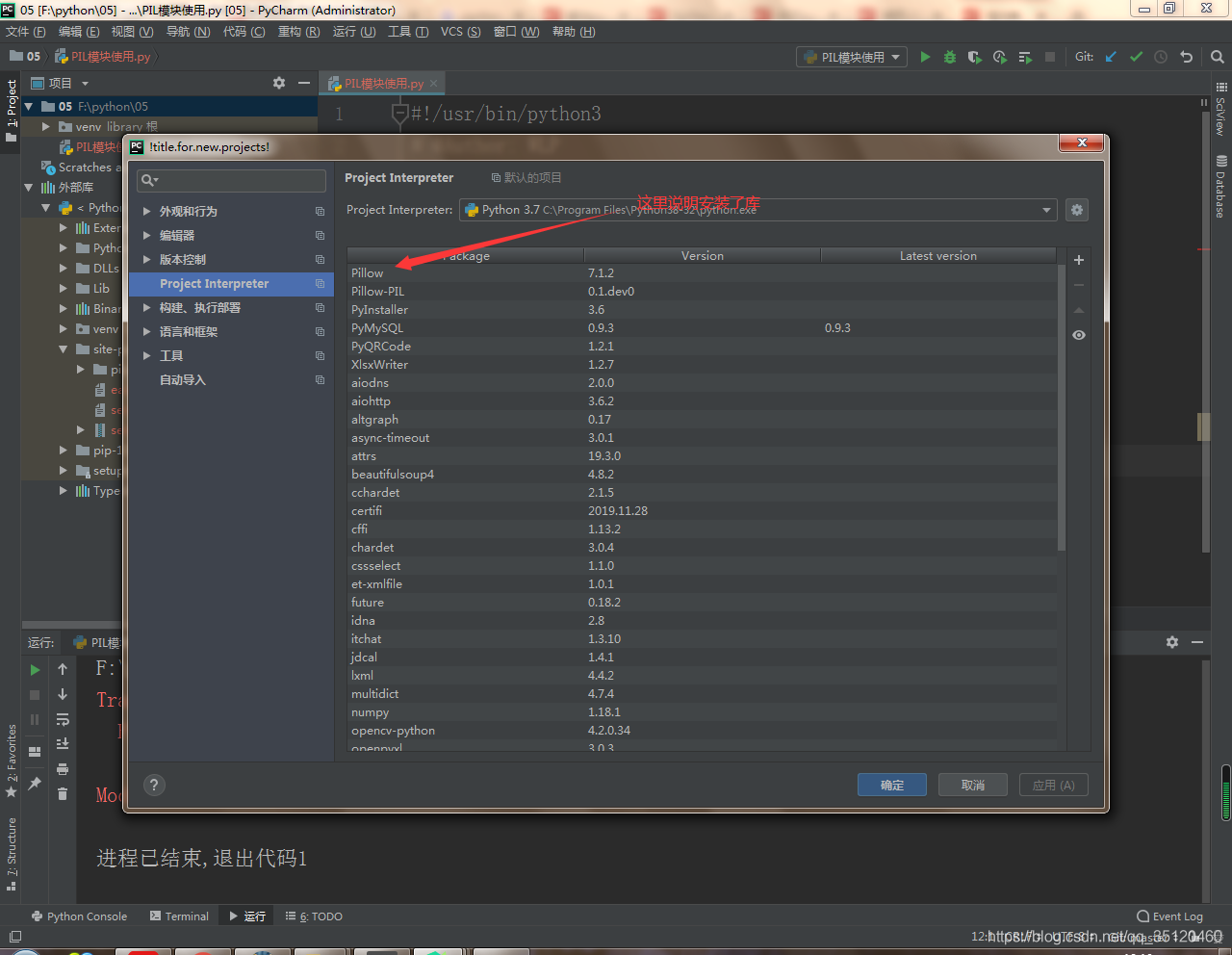The height and width of the screenshot is (955, 1232).
Task: Rerun program in Run panel
Action: click(x=35, y=669)
